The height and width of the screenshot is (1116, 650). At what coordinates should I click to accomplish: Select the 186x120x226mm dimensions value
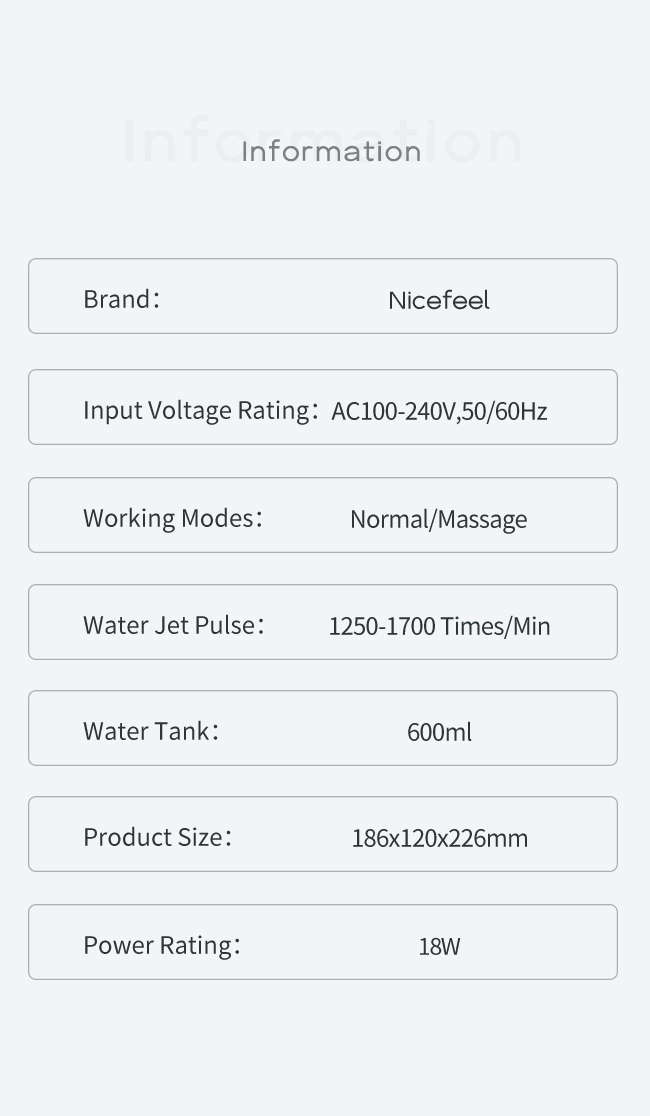point(439,838)
